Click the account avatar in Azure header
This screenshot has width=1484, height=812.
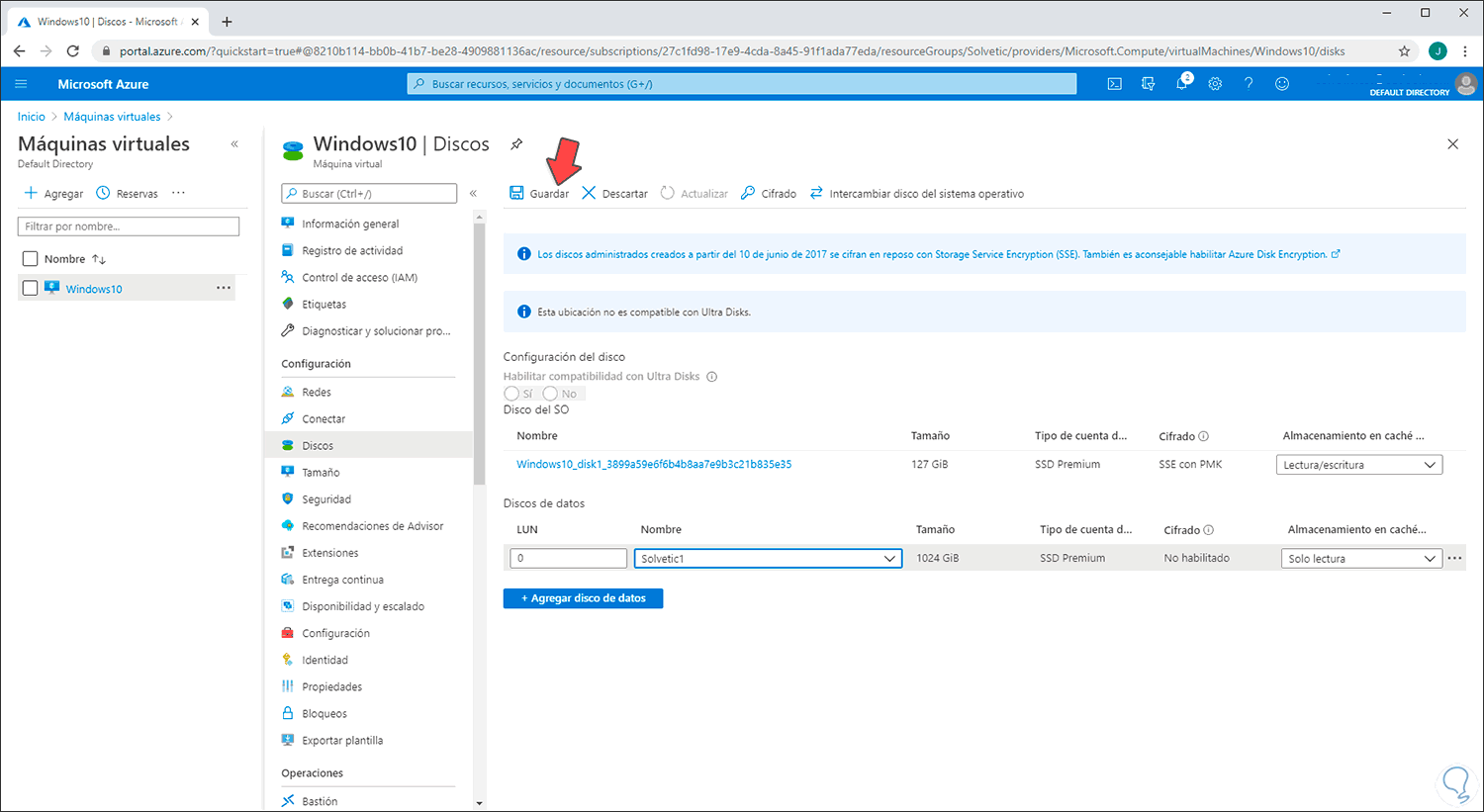tap(1466, 84)
